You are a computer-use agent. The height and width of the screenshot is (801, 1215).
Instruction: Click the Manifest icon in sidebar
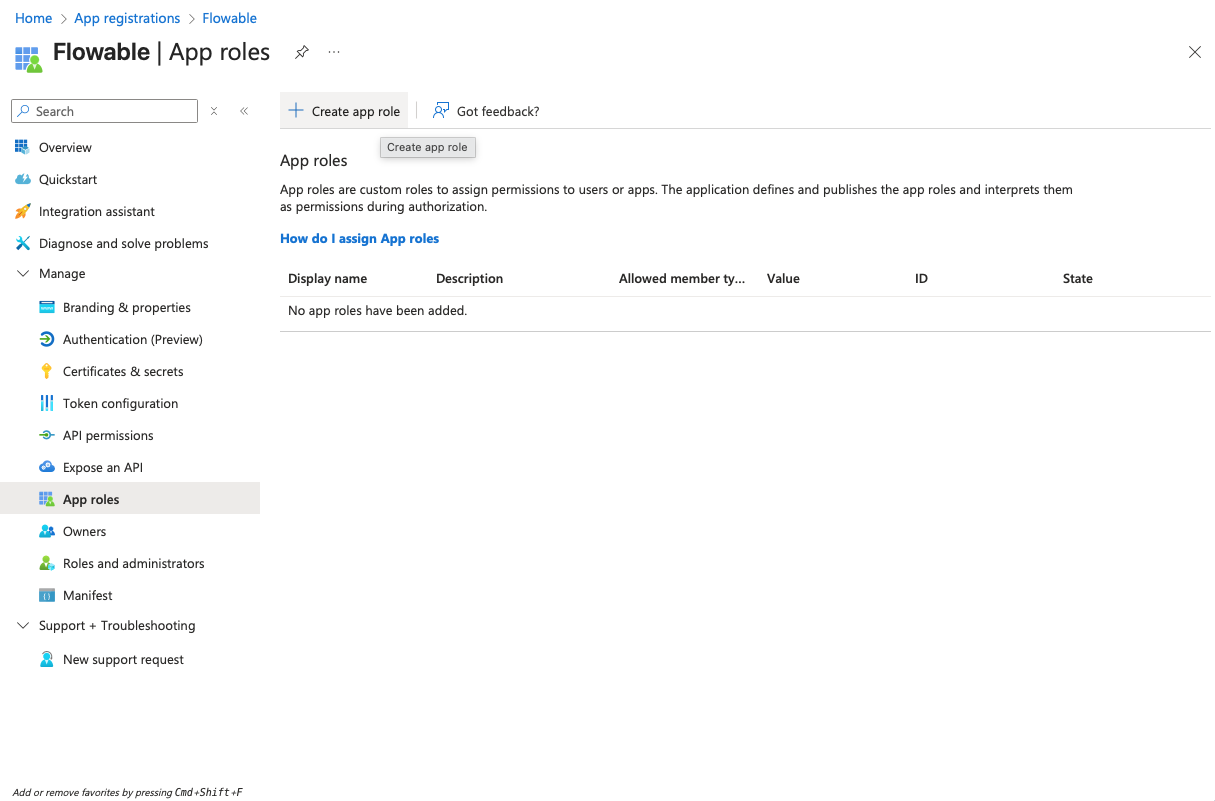click(x=46, y=595)
